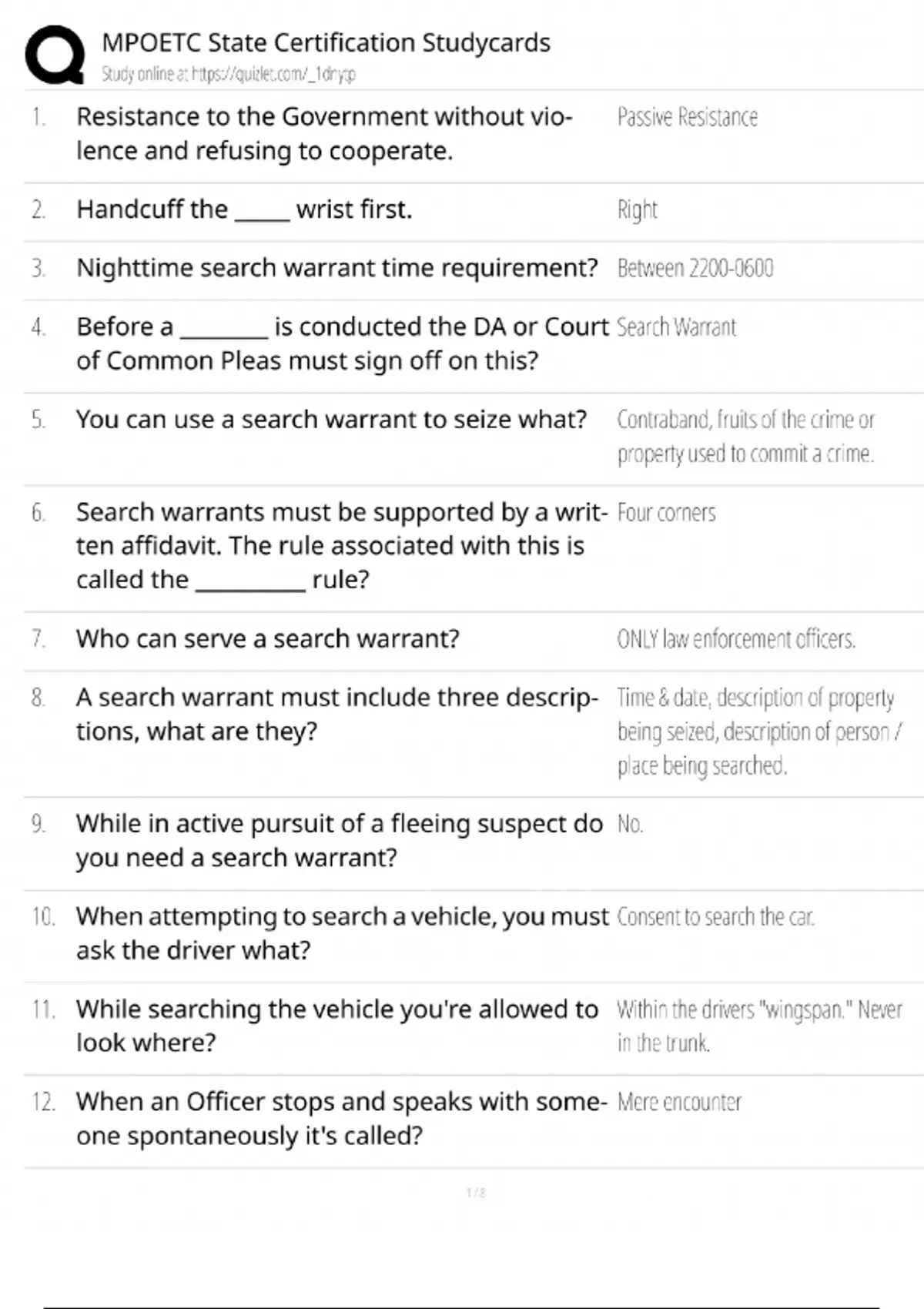Viewport: 924px width, 1309px height.
Task: Click the 'Handcuff the wrist first' question
Action: coord(244,209)
